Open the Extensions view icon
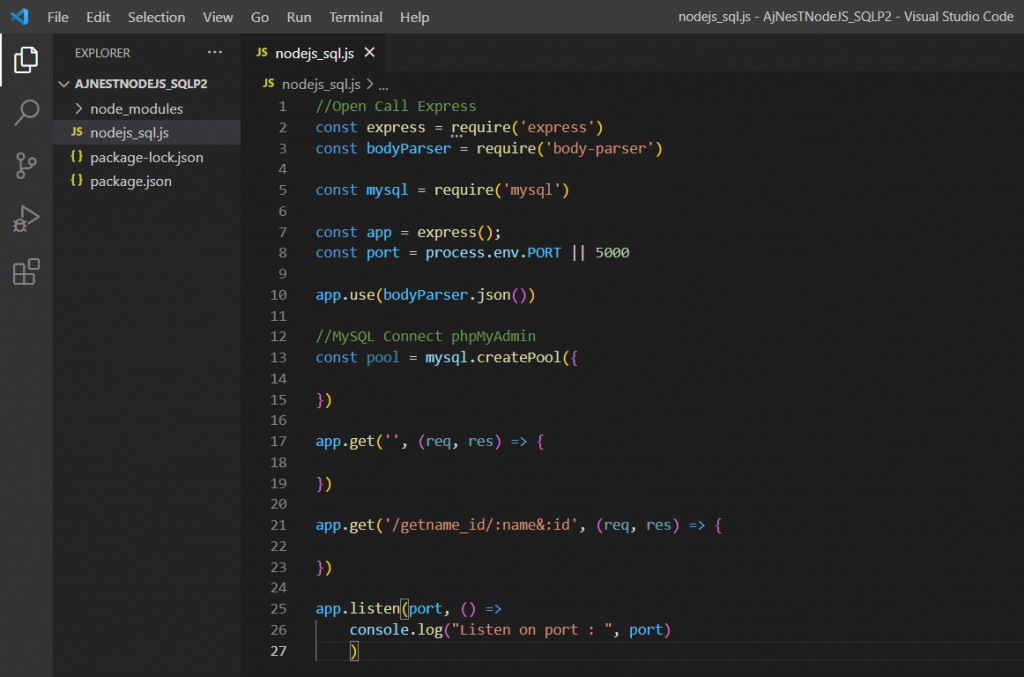The width and height of the screenshot is (1024, 677). point(26,272)
